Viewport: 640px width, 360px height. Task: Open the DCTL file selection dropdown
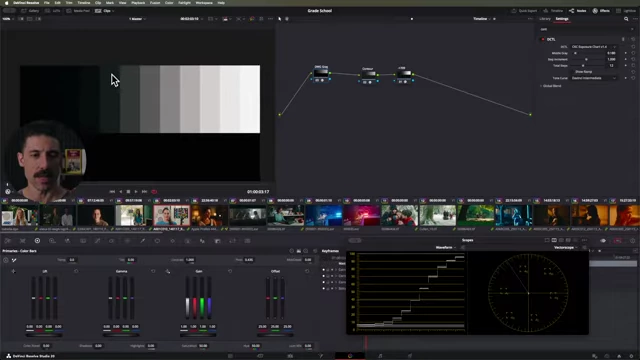(x=593, y=47)
